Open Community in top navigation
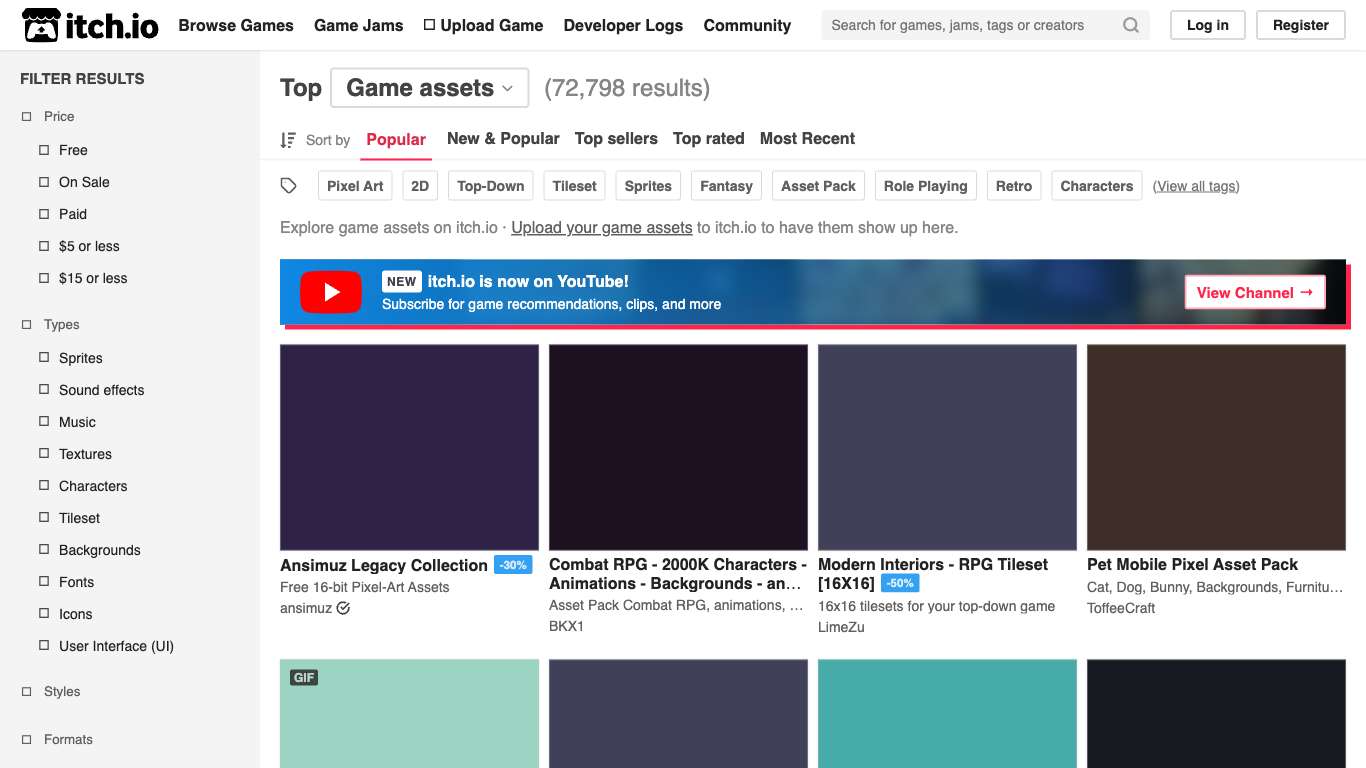1366x768 pixels. (747, 25)
